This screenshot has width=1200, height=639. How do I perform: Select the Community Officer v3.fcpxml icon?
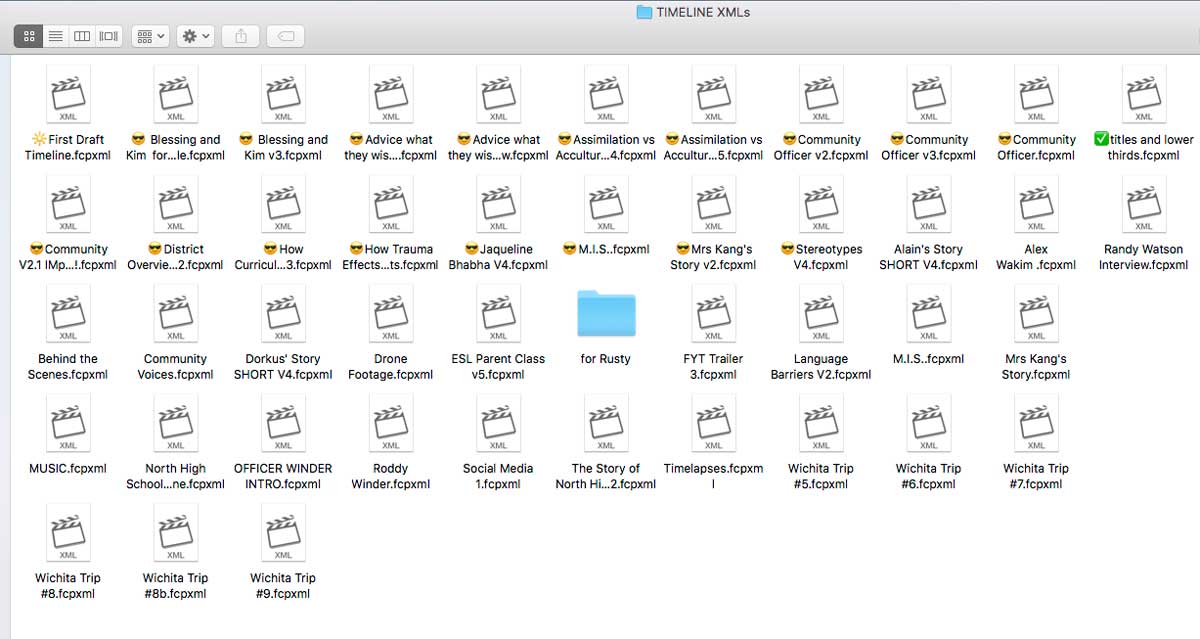point(929,95)
